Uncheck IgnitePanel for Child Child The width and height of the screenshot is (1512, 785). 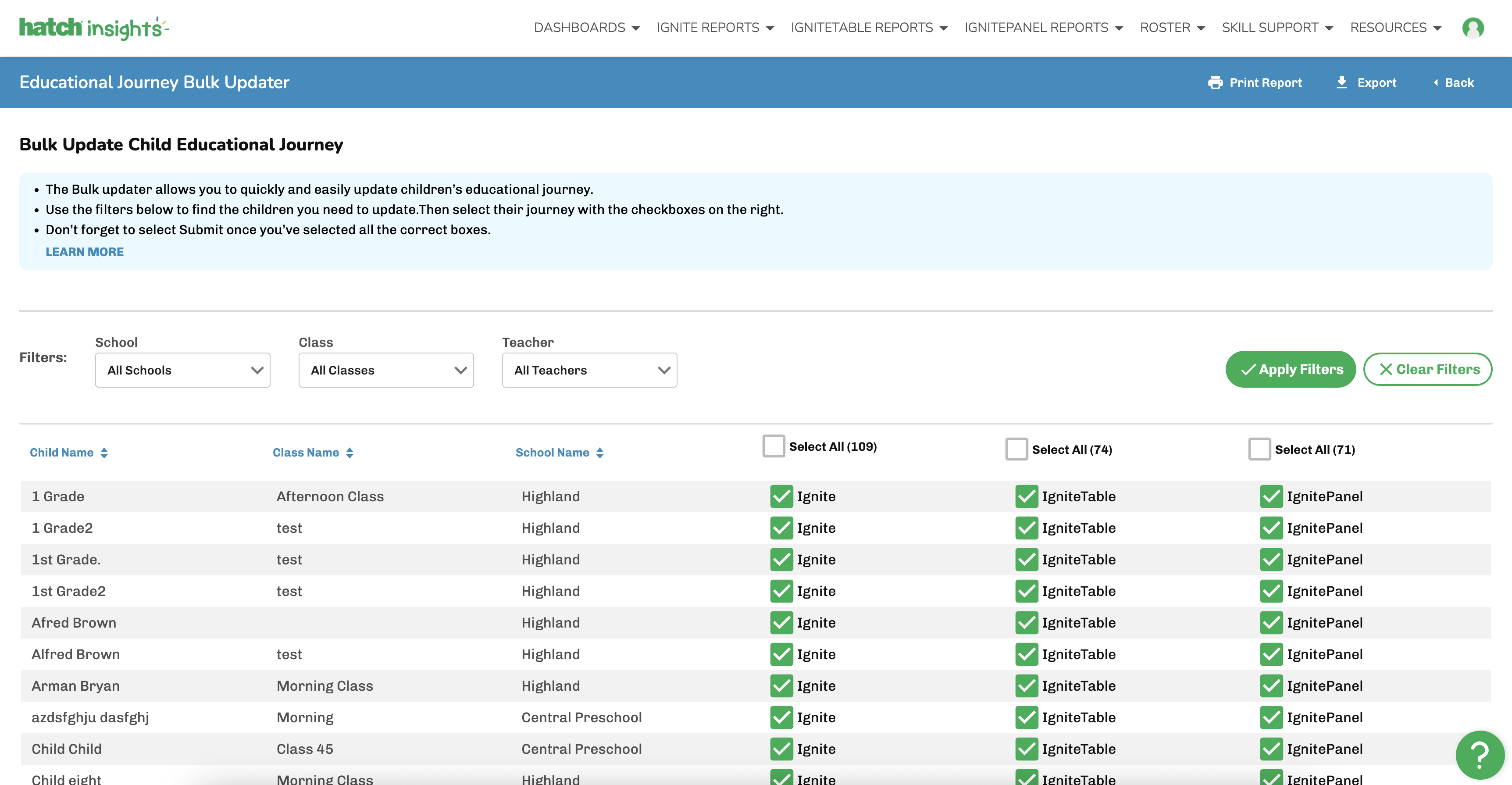tap(1271, 749)
